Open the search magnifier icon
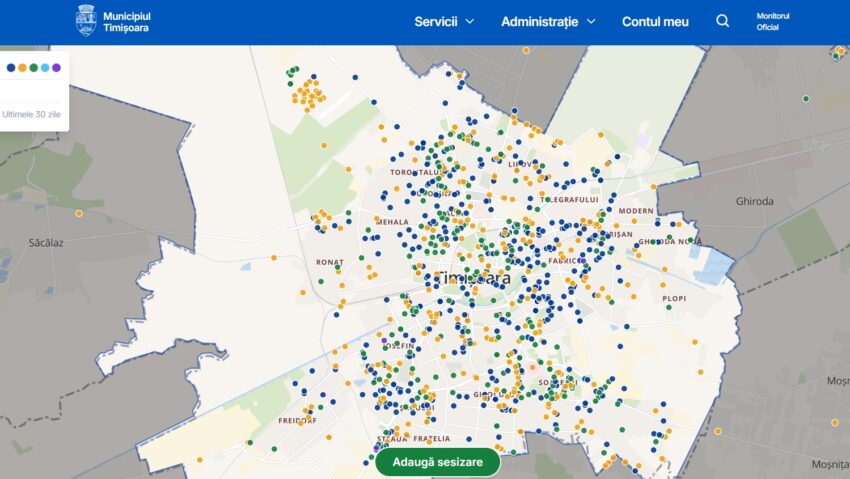 tap(722, 21)
